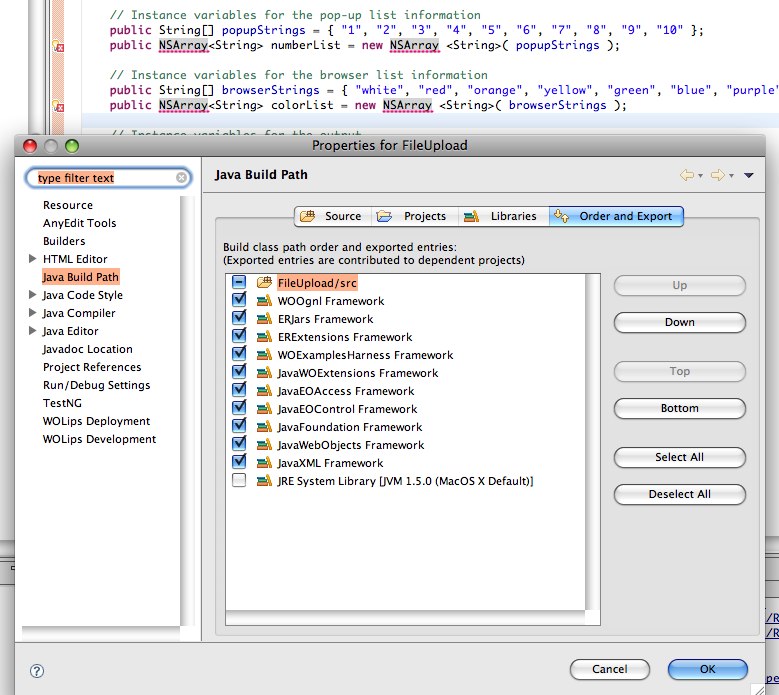Uncheck the ERJars Framework checkbox
This screenshot has width=779, height=695.
pos(239,317)
